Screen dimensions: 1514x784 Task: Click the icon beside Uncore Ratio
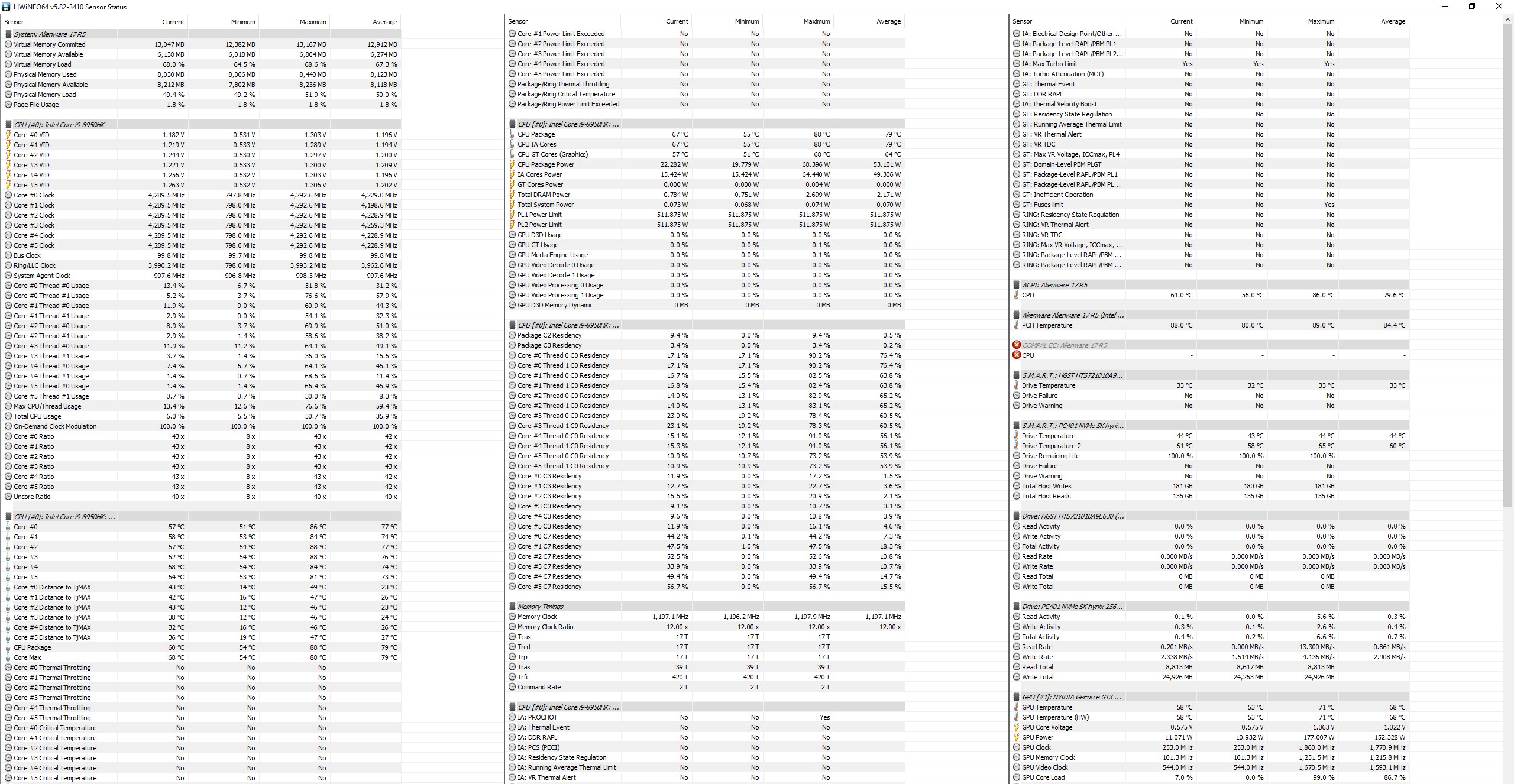[8, 497]
